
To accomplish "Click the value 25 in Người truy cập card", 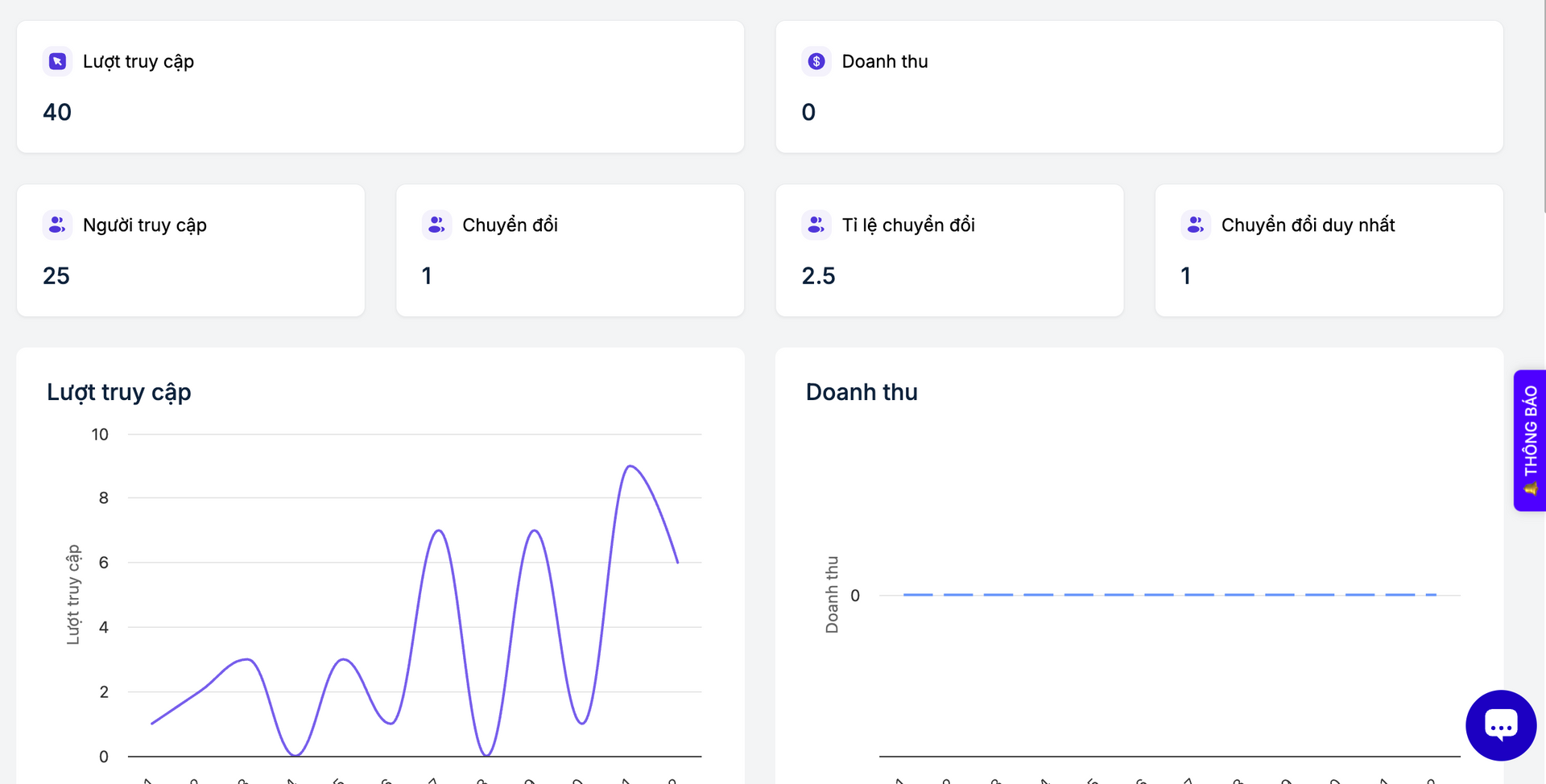I will (x=56, y=275).
